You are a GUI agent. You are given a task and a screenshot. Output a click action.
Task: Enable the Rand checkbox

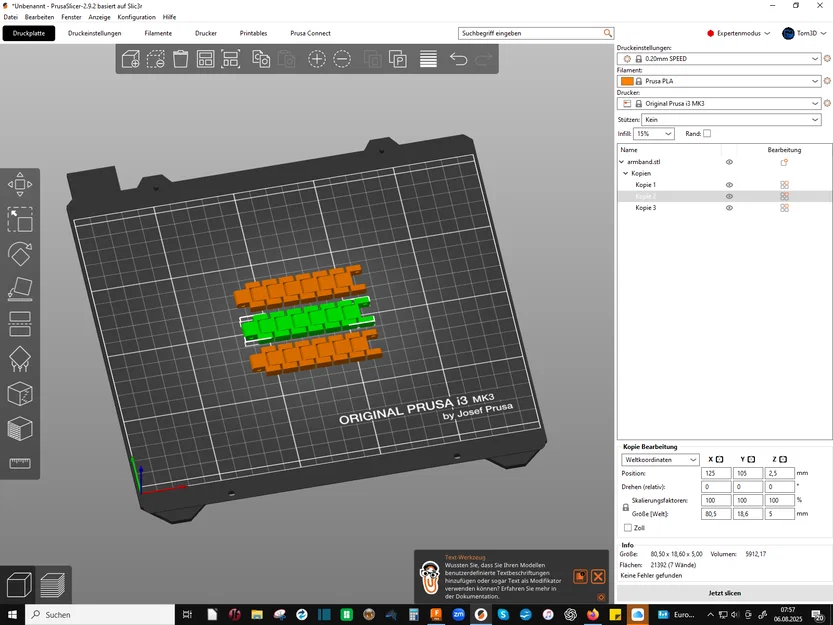pyautogui.click(x=707, y=133)
